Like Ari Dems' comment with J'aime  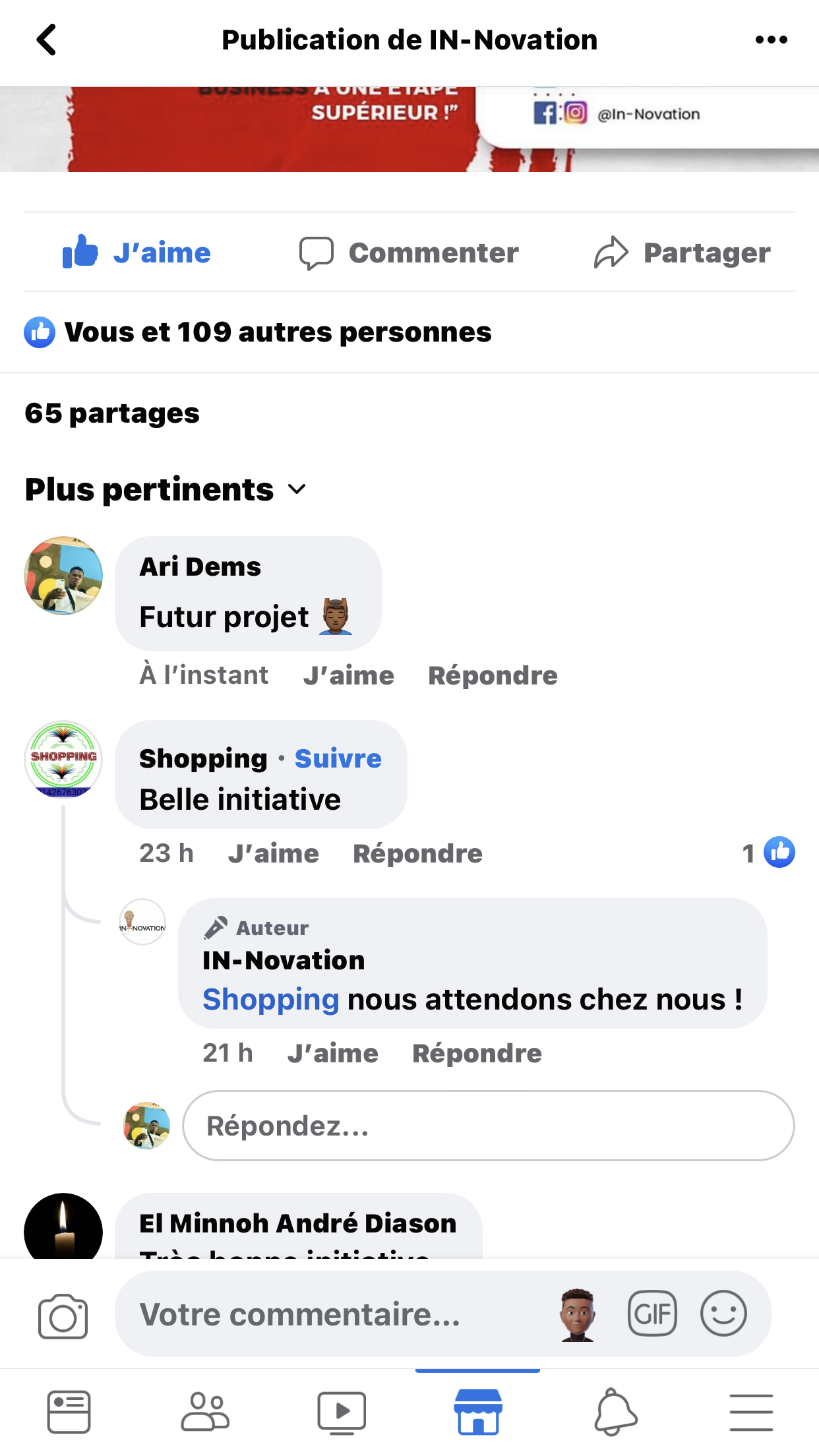tap(348, 676)
